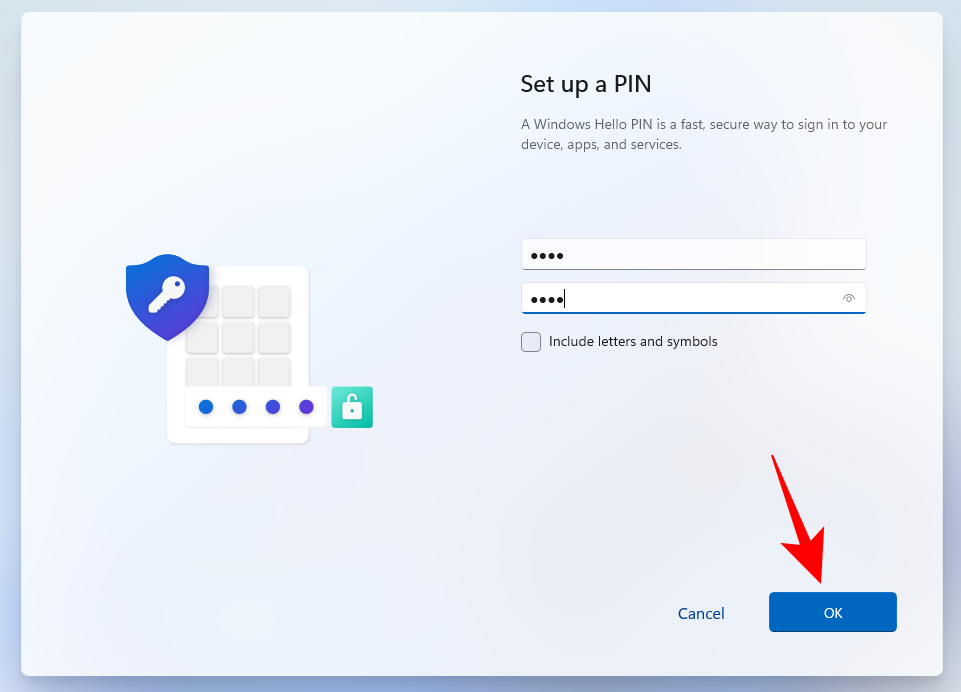This screenshot has width=961, height=692.
Task: Click top-right key of keypad illustration
Action: point(274,302)
